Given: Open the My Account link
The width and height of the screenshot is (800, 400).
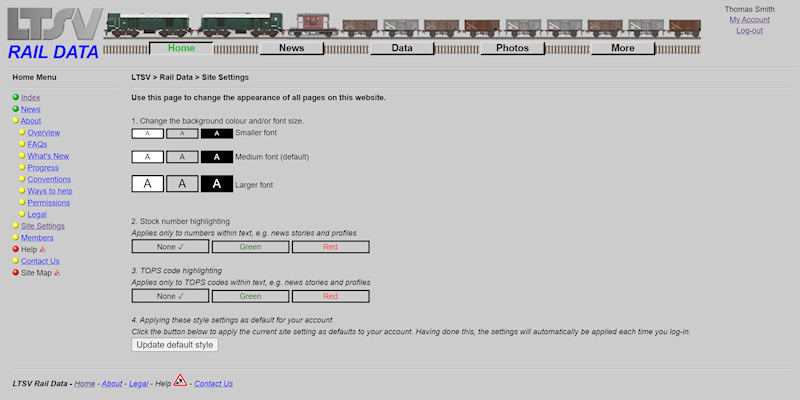Looking at the screenshot, I should 749,20.
